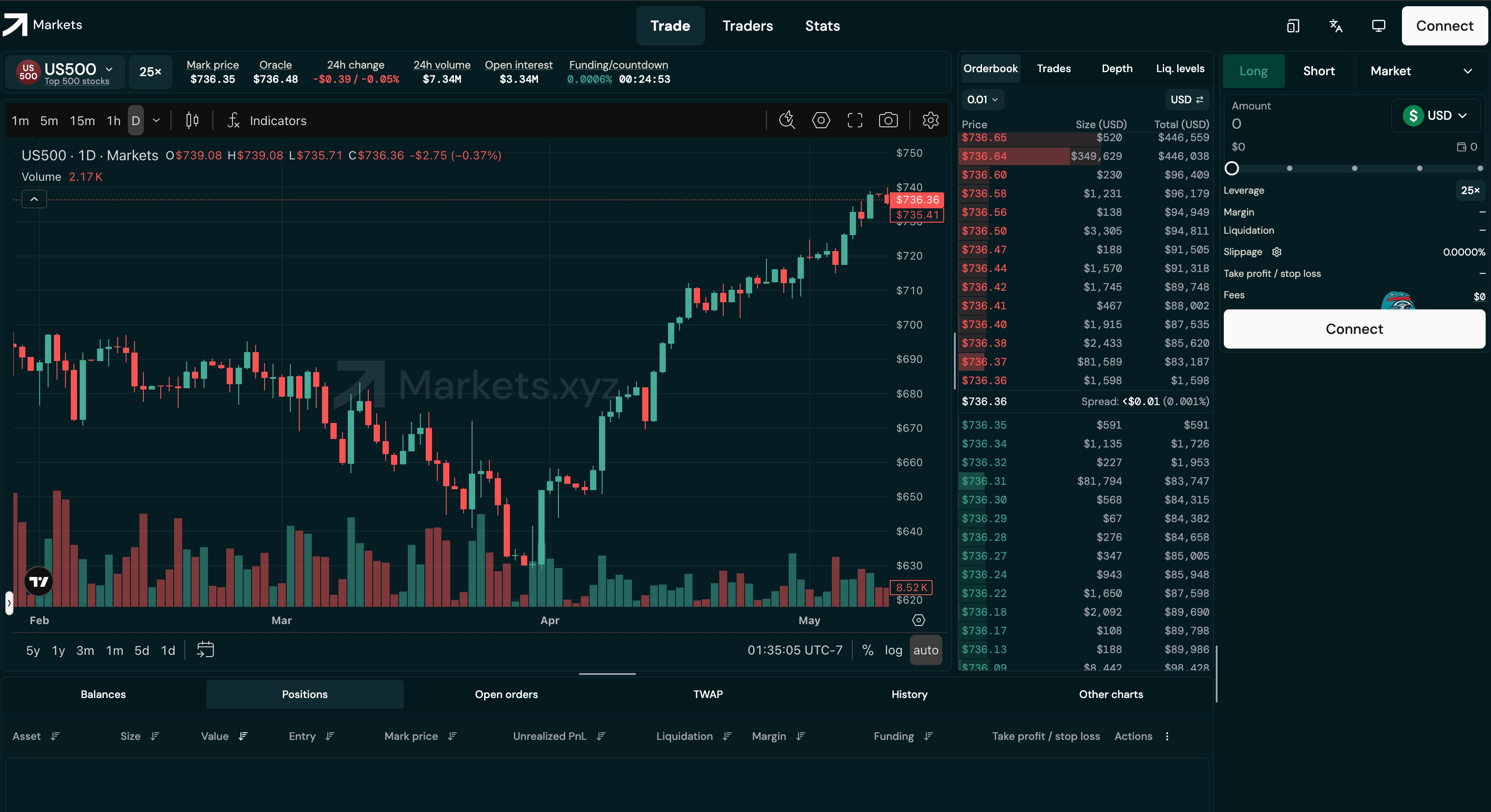Toggle auto scale mode

coord(925,650)
